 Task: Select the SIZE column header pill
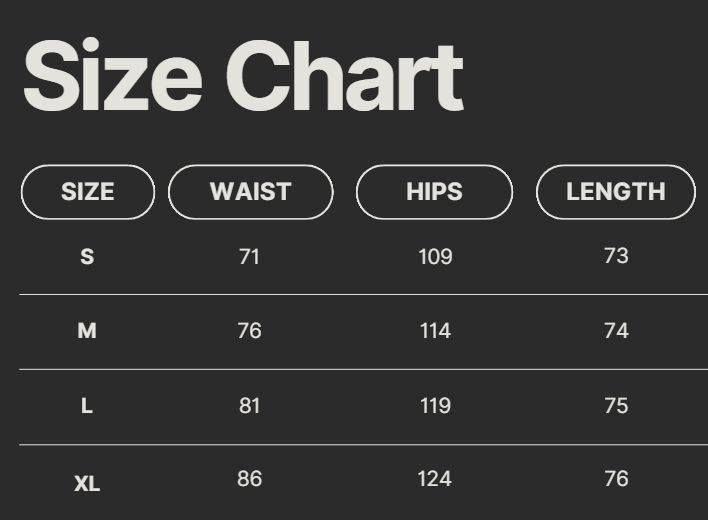tap(88, 192)
